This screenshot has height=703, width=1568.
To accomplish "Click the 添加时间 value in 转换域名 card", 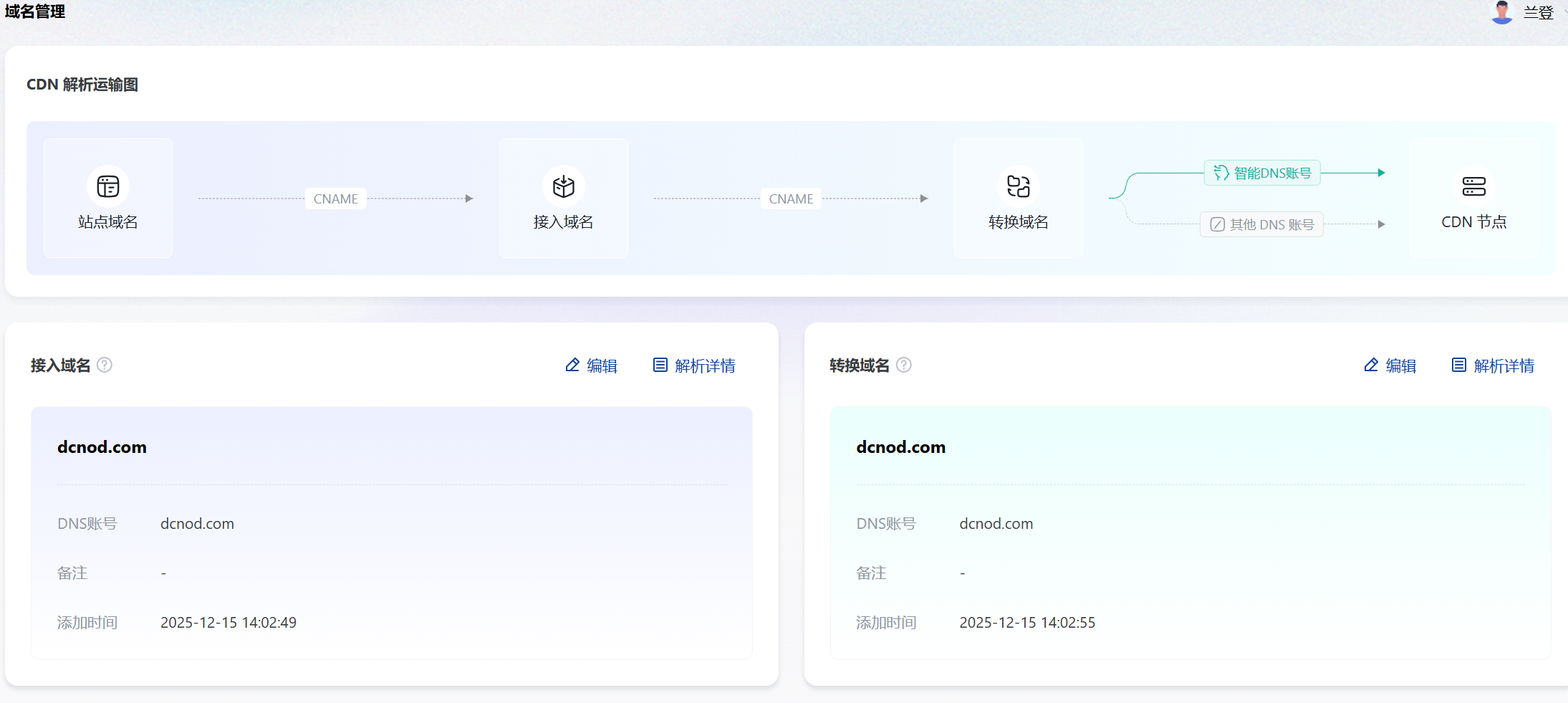I will point(1027,623).
